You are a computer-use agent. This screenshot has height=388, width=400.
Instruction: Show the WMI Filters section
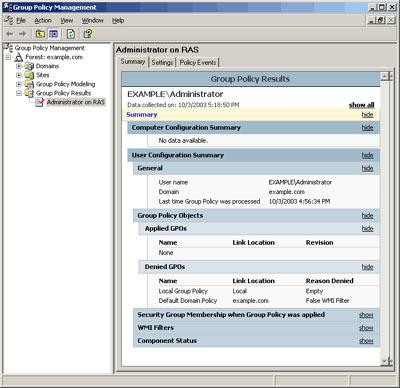point(366,328)
